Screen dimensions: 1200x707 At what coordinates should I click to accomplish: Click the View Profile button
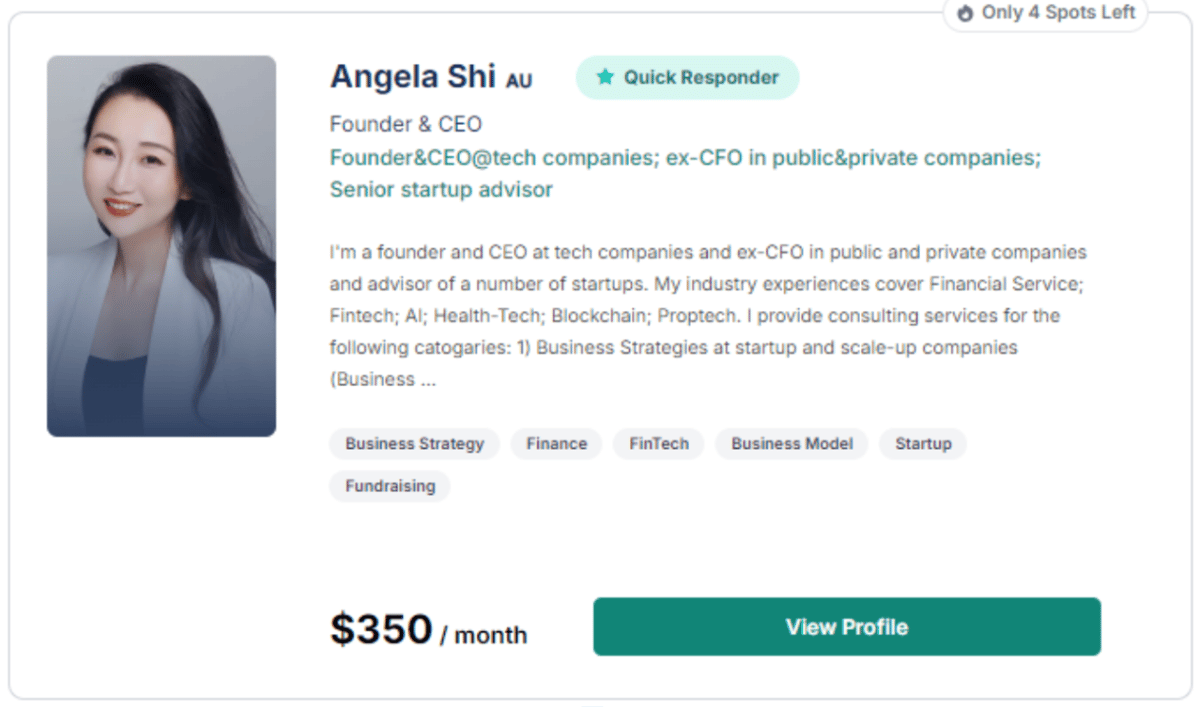click(x=847, y=627)
